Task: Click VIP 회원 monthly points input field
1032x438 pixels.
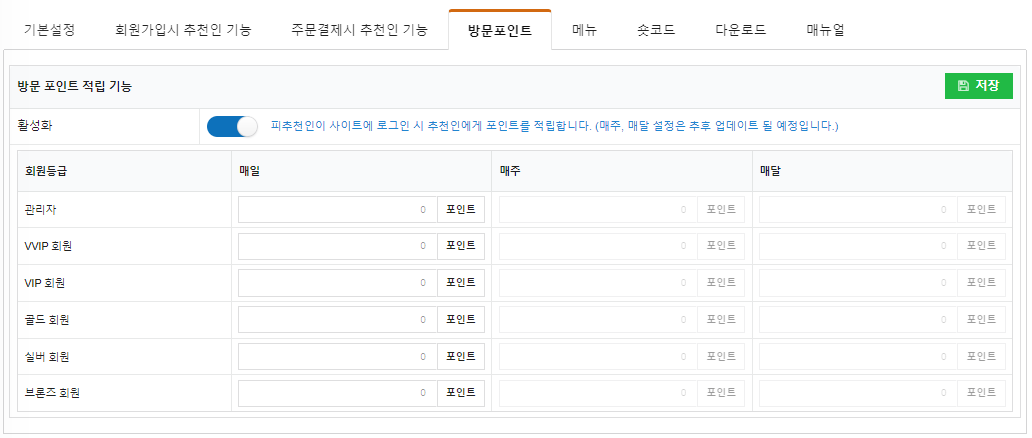Action: (858, 283)
